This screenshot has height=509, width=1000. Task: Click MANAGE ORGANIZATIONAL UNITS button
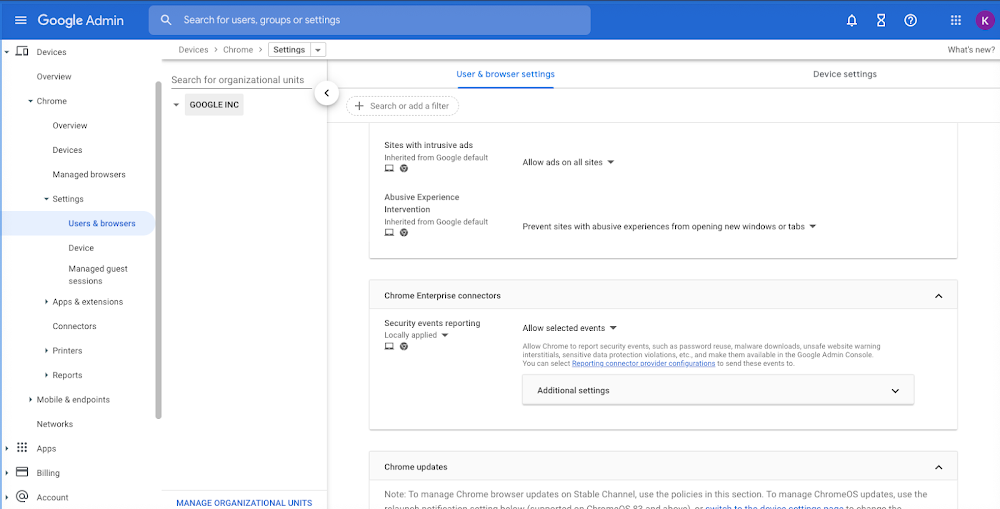point(244,503)
